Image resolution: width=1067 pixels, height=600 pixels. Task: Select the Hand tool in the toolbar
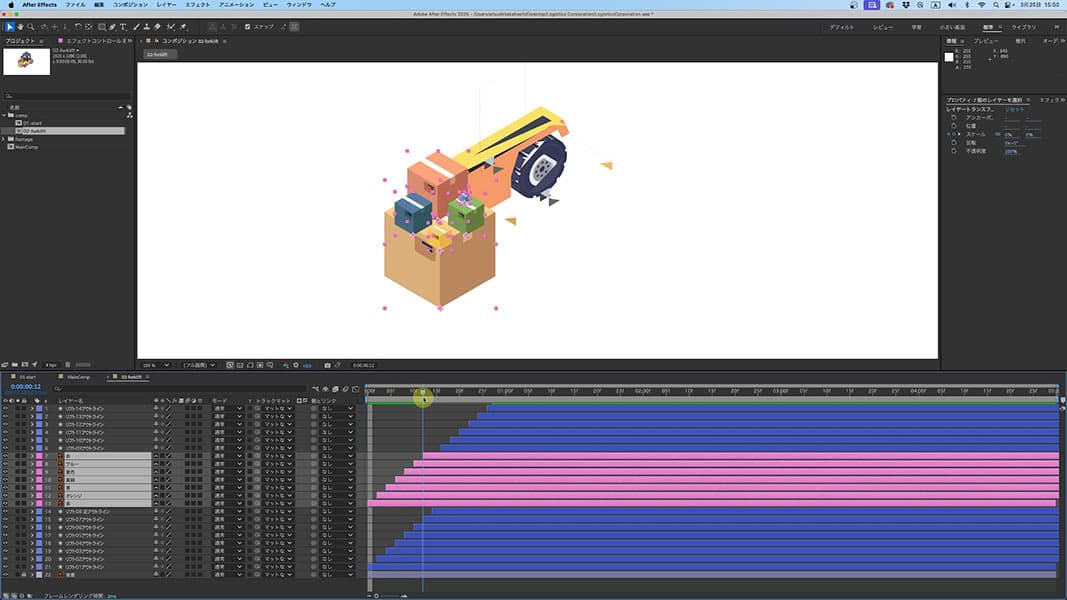(20, 27)
